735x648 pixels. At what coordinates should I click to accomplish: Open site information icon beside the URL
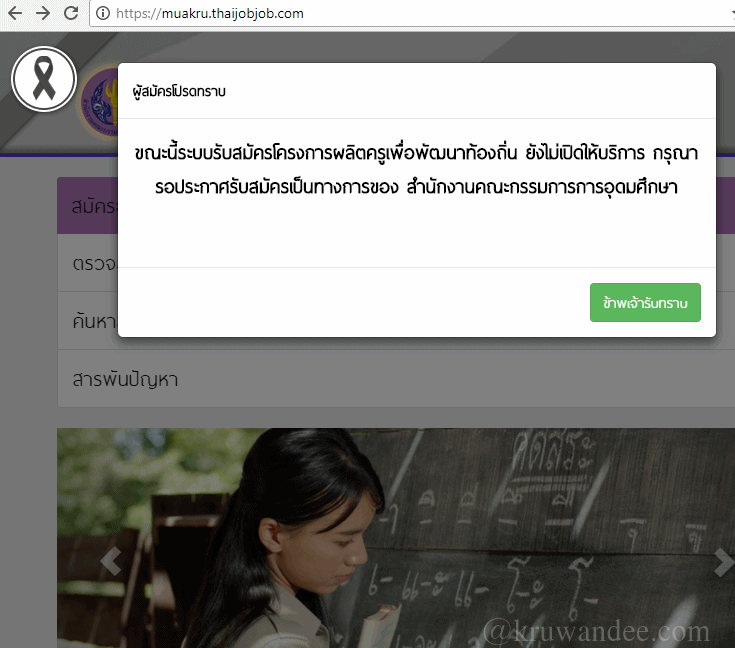point(103,14)
